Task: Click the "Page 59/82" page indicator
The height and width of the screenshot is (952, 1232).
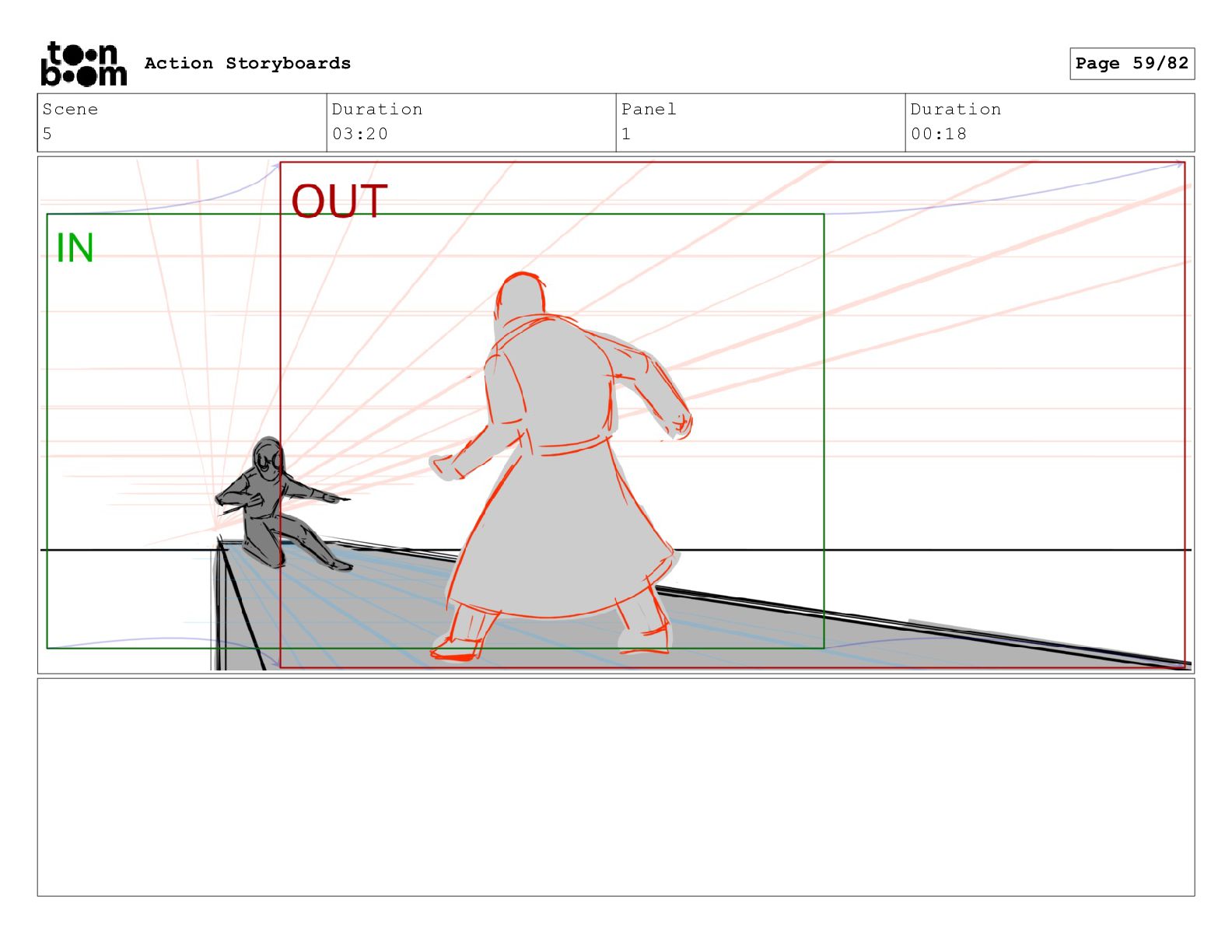Action: pos(1132,63)
